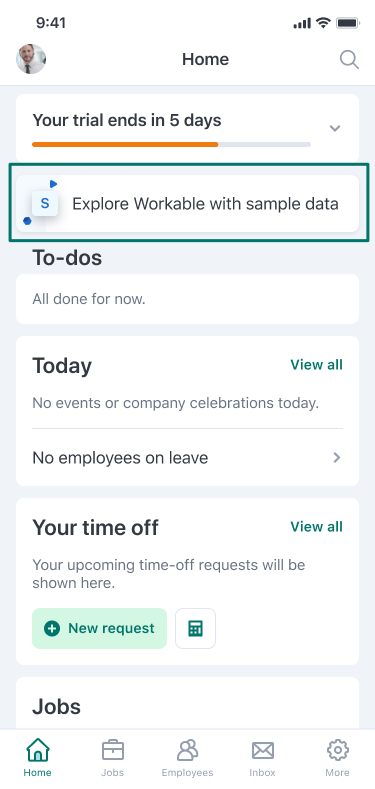Tap the battery status icon
Image resolution: width=375 pixels, height=789 pixels.
pyautogui.click(x=347, y=23)
